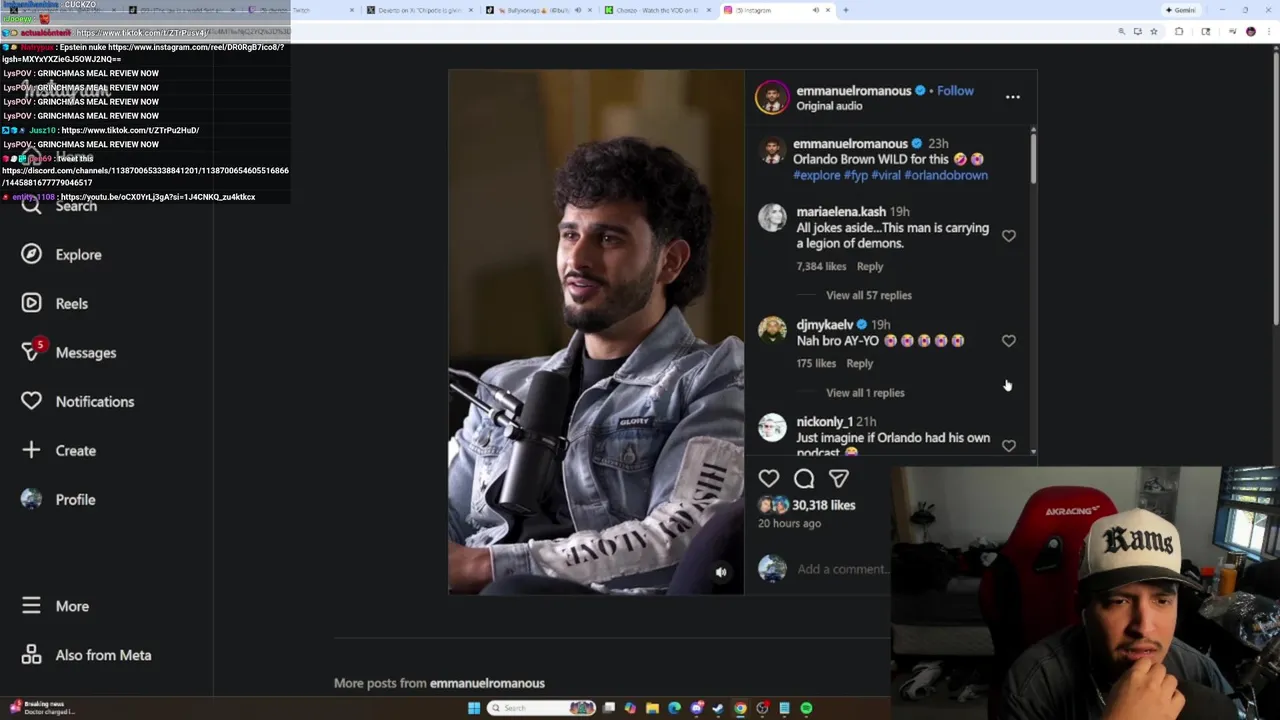
Task: Like djmykaelv's comment
Action: click(x=1008, y=341)
